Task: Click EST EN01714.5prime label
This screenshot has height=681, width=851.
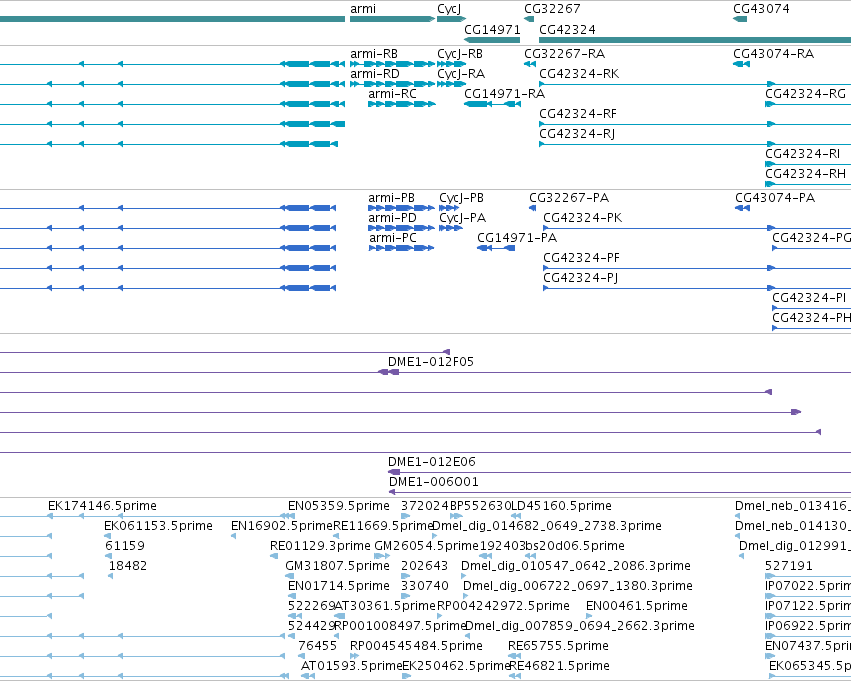Action: pyautogui.click(x=339, y=587)
